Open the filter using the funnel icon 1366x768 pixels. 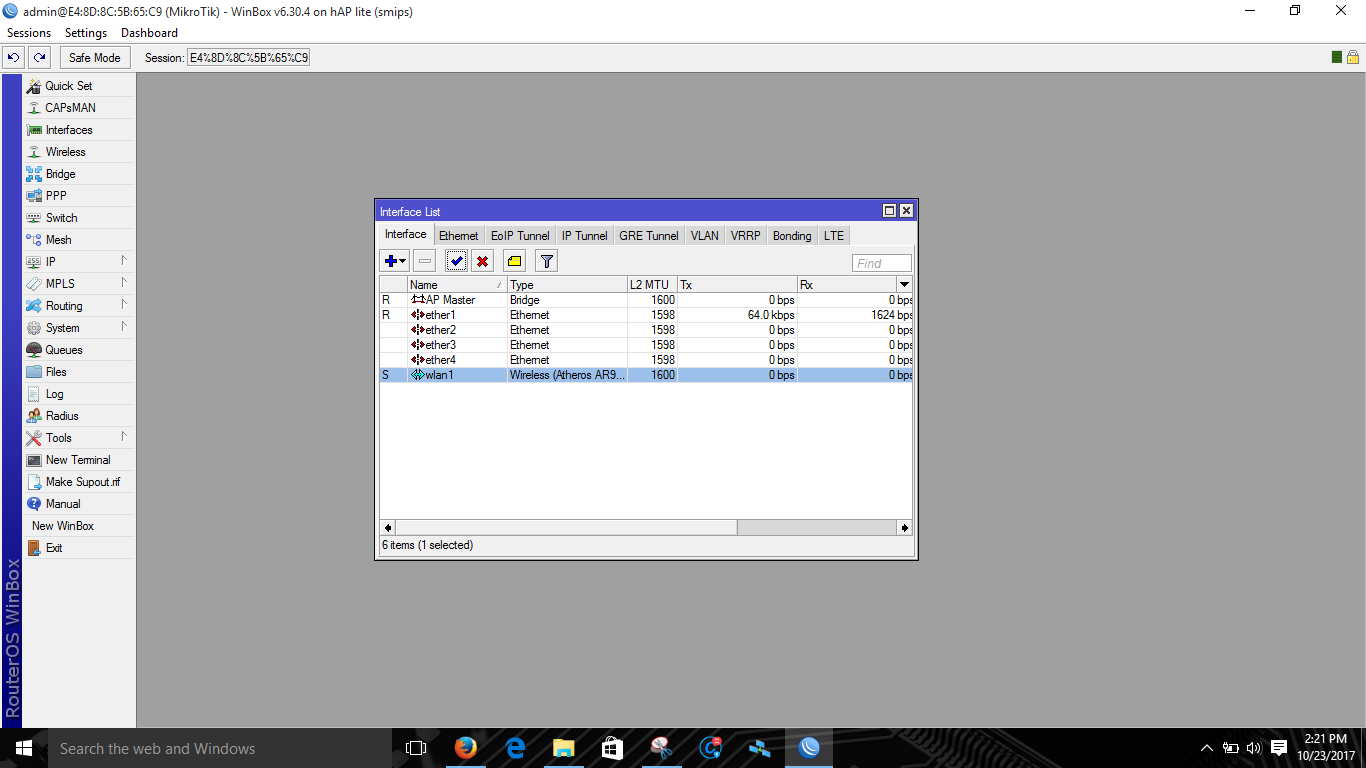pyautogui.click(x=546, y=260)
